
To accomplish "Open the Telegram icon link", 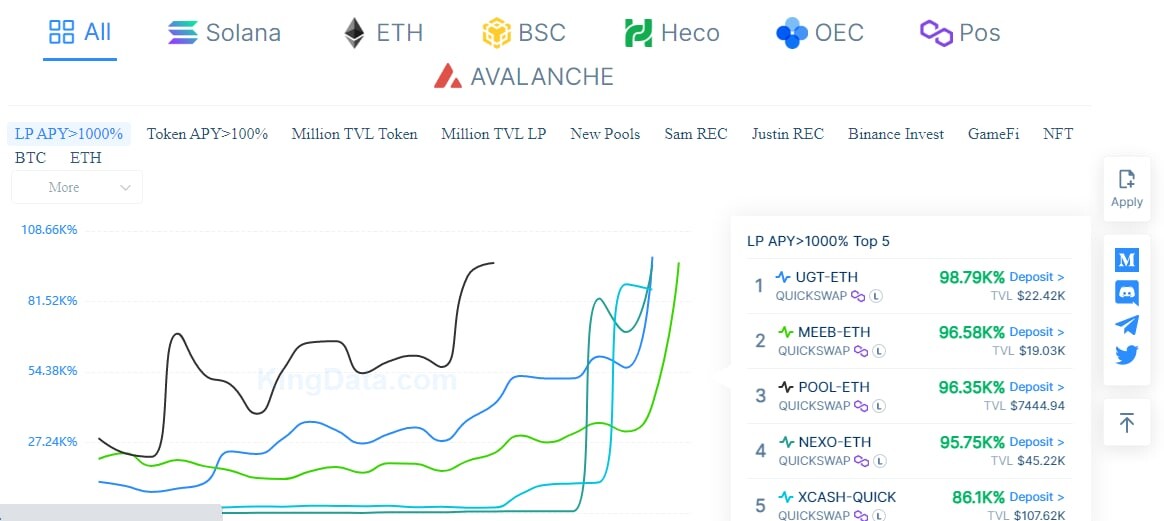I will coord(1127,325).
